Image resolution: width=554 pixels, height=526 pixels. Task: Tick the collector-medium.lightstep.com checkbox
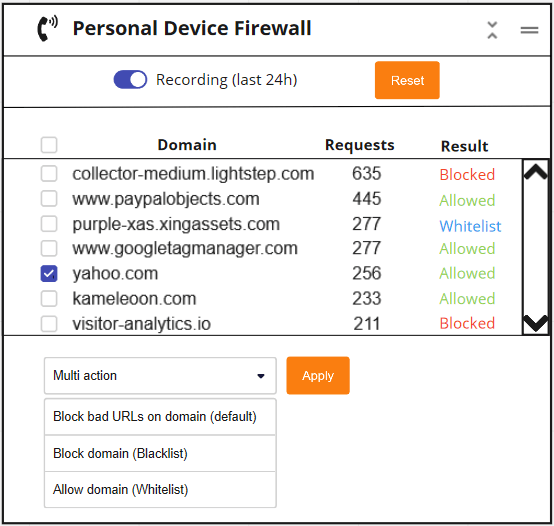pos(49,173)
